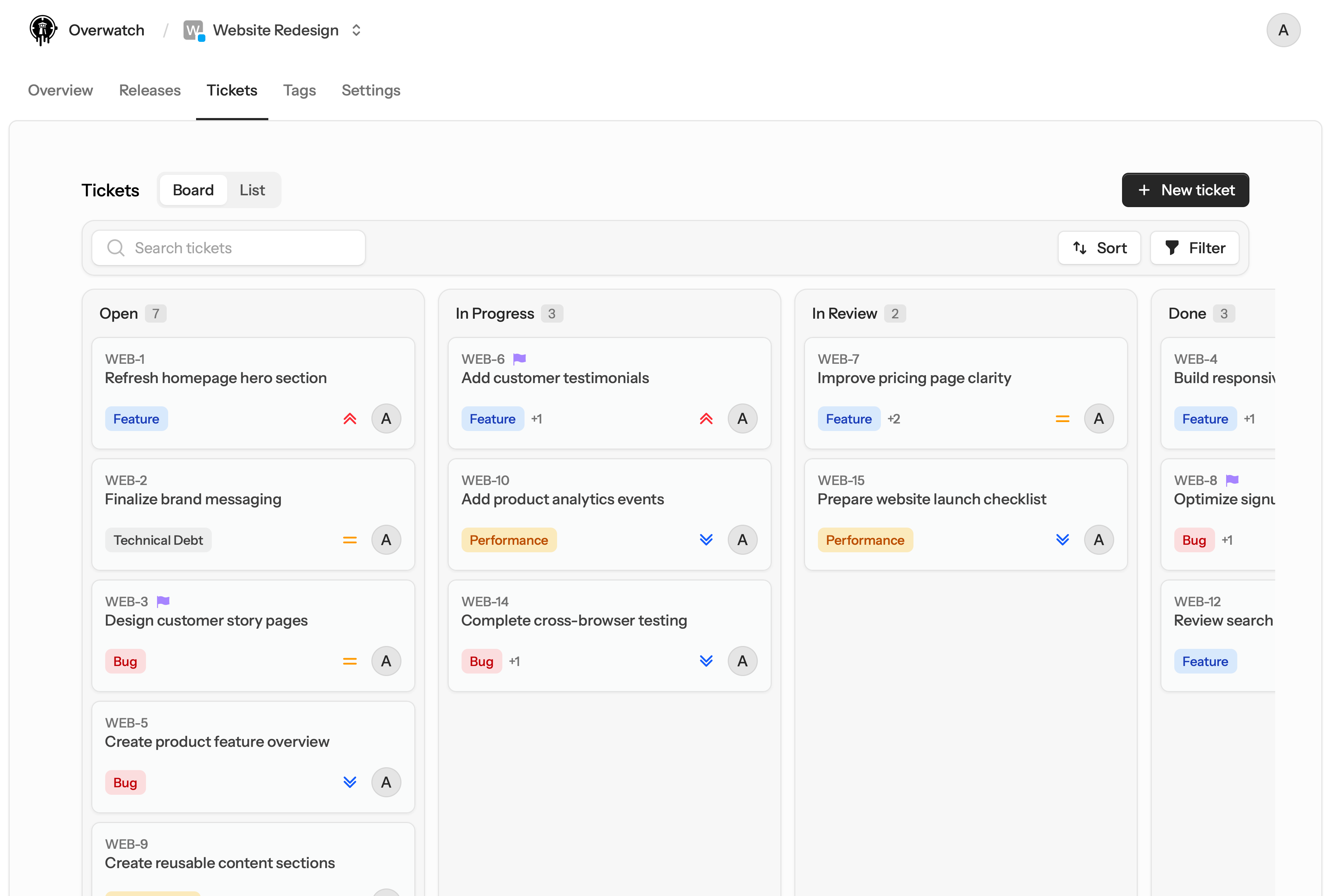Click assignee avatar on WEB-7
The height and width of the screenshot is (896, 1331).
click(x=1098, y=419)
